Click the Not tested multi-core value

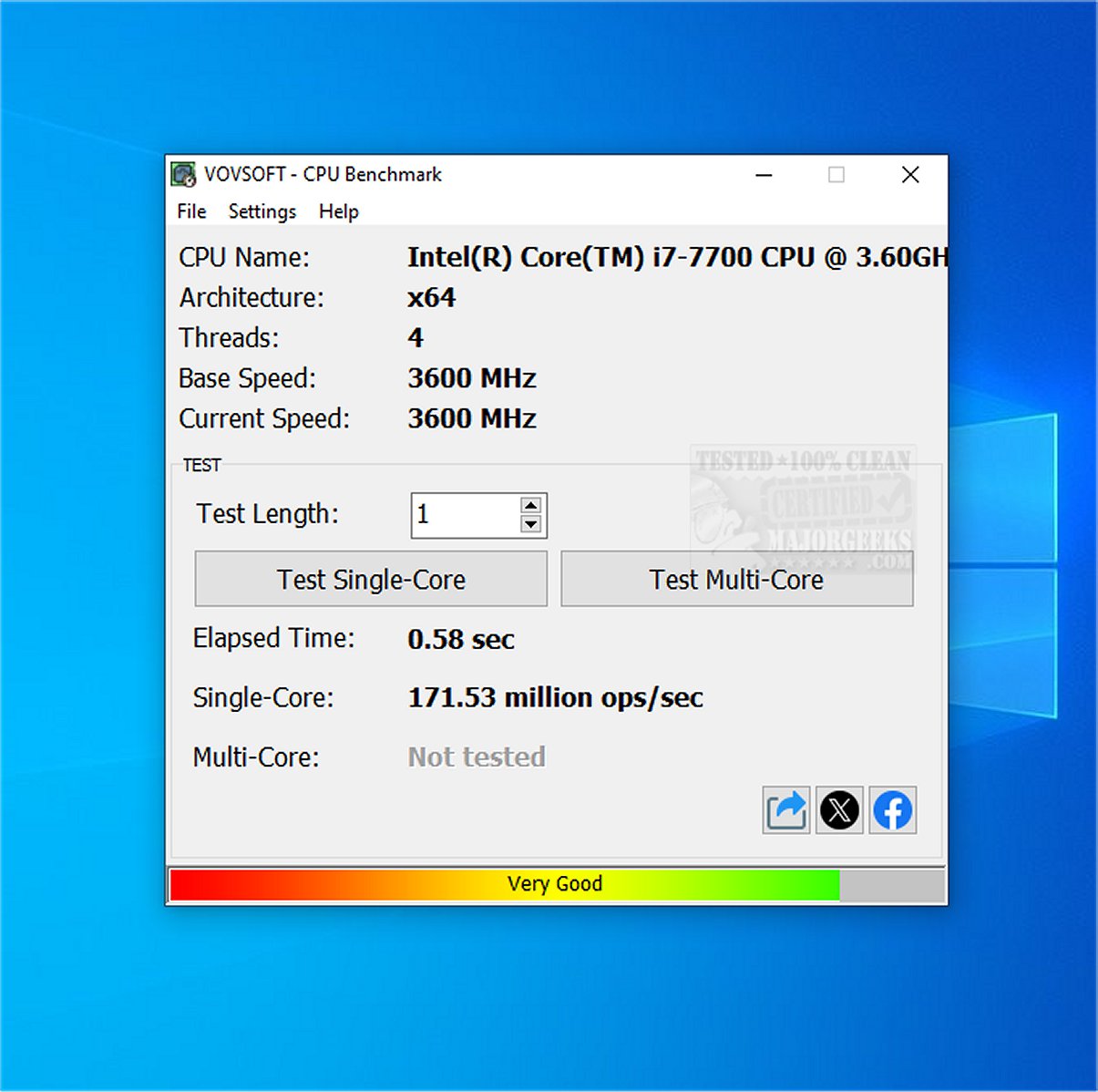click(477, 757)
